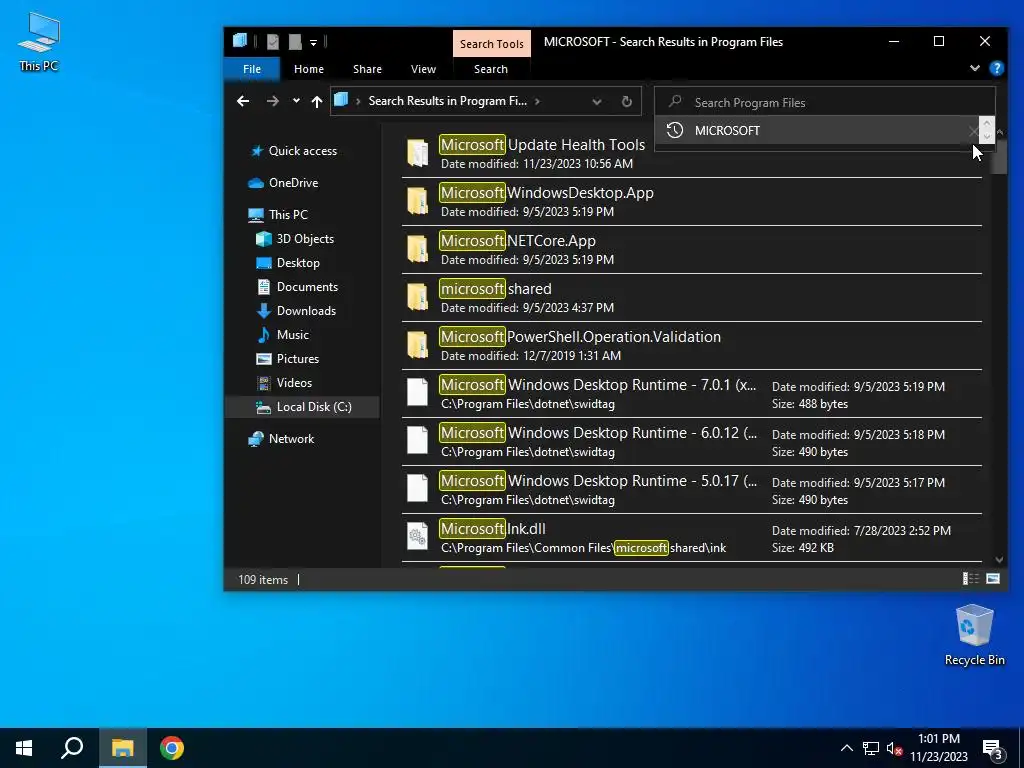
Task: Refresh the search results
Action: point(626,101)
